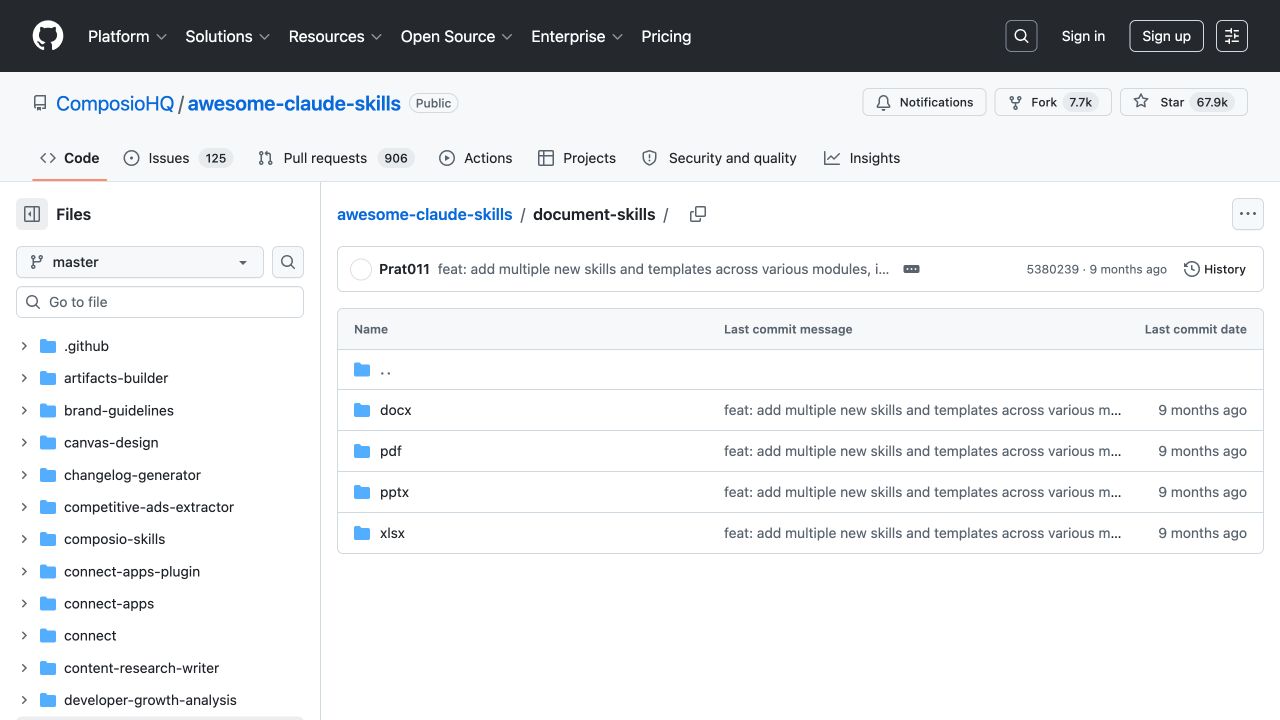The width and height of the screenshot is (1280, 720).
Task: Click awesome-claude-skills breadcrumb link
Action: click(424, 214)
